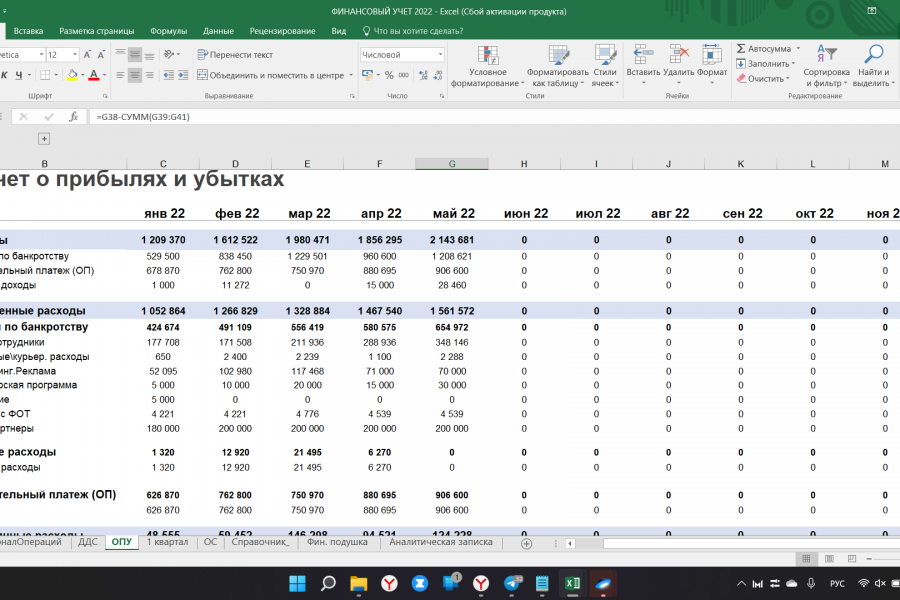Screen dimensions: 900x600
Task: Expand the outline group plus button
Action: [x=44, y=139]
